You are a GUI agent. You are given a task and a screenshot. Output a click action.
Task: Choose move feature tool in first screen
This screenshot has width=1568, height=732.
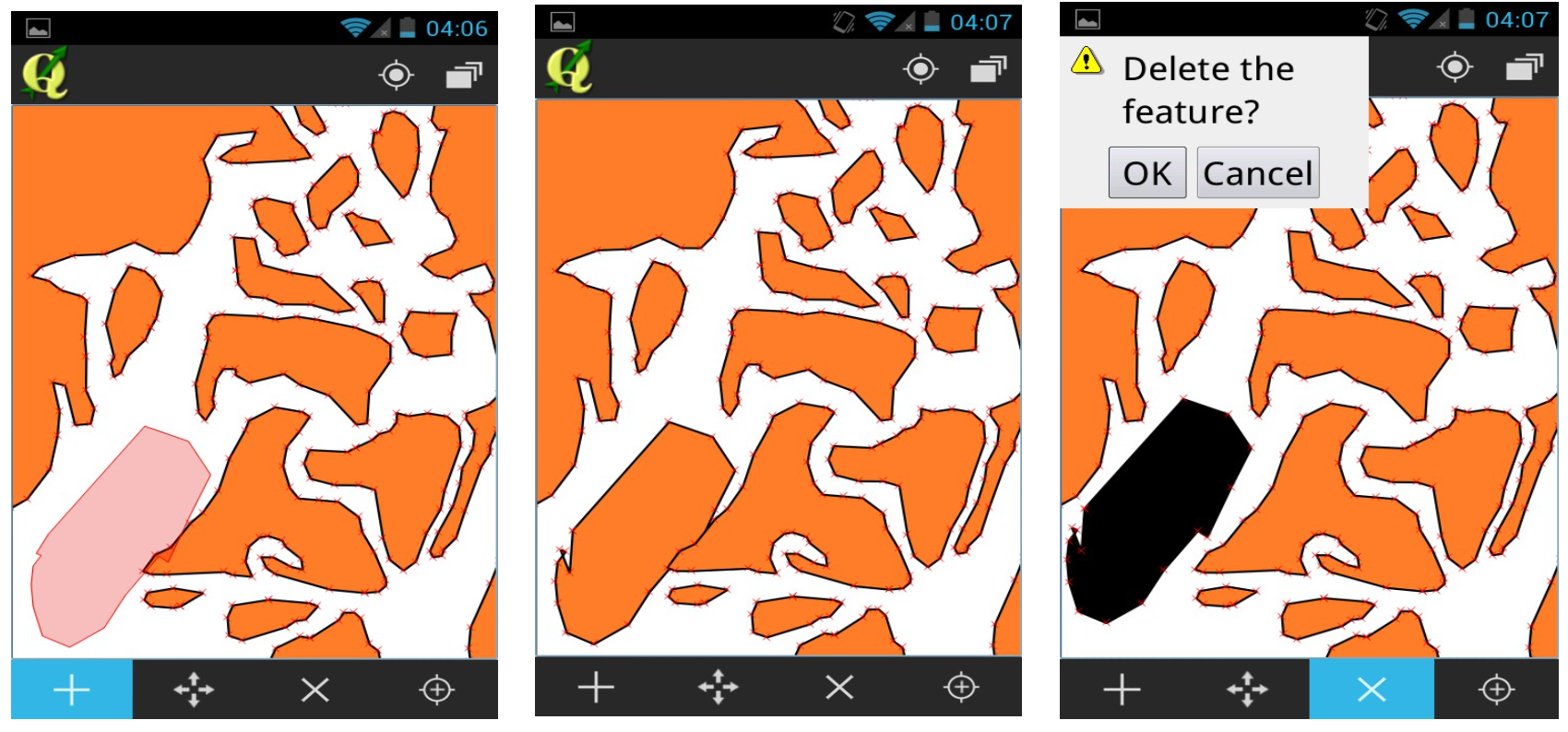click(x=194, y=690)
